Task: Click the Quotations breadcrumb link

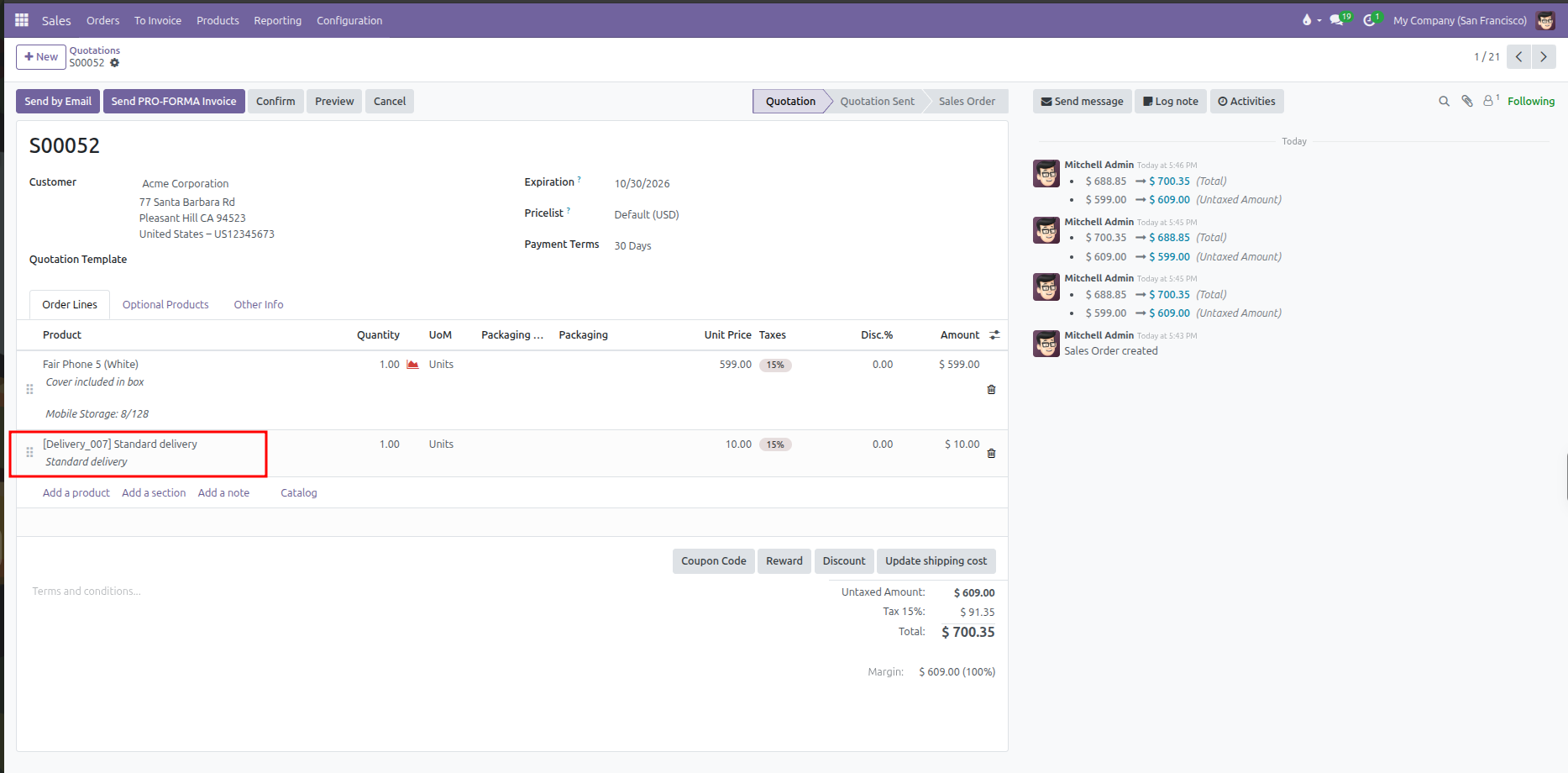Action: [x=94, y=50]
